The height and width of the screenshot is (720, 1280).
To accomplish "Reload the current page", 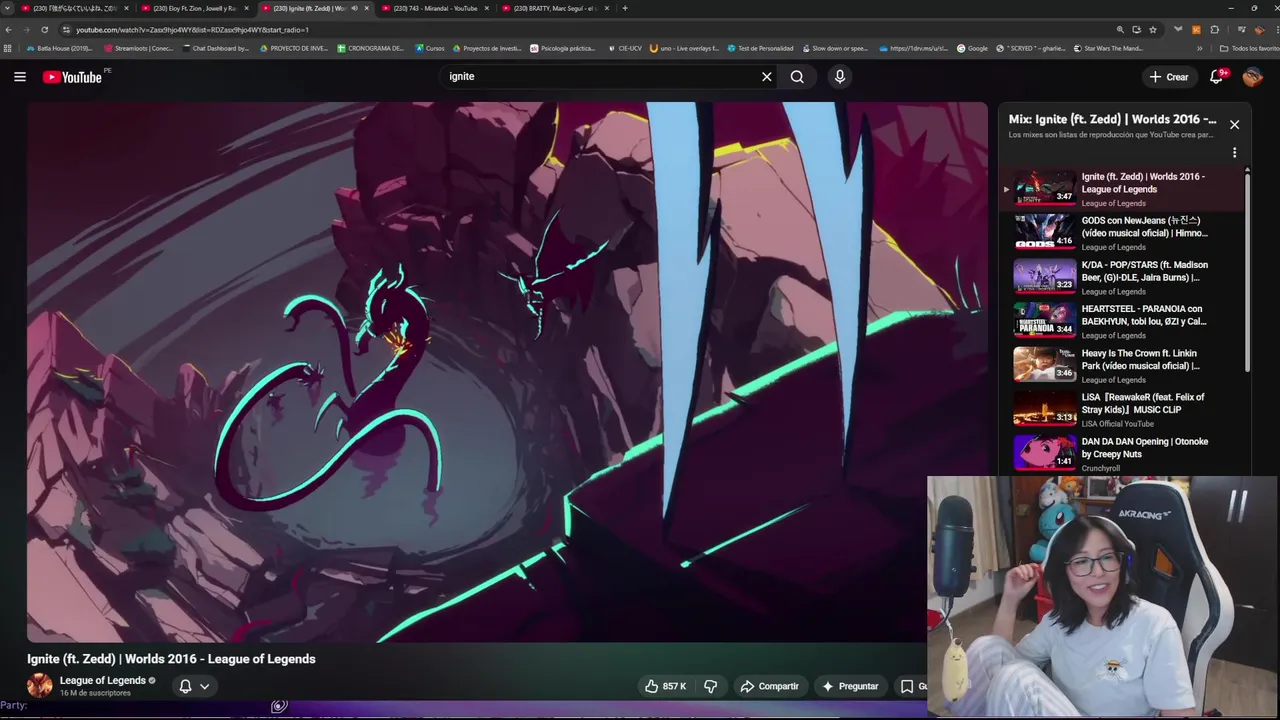I will pyautogui.click(x=45, y=30).
